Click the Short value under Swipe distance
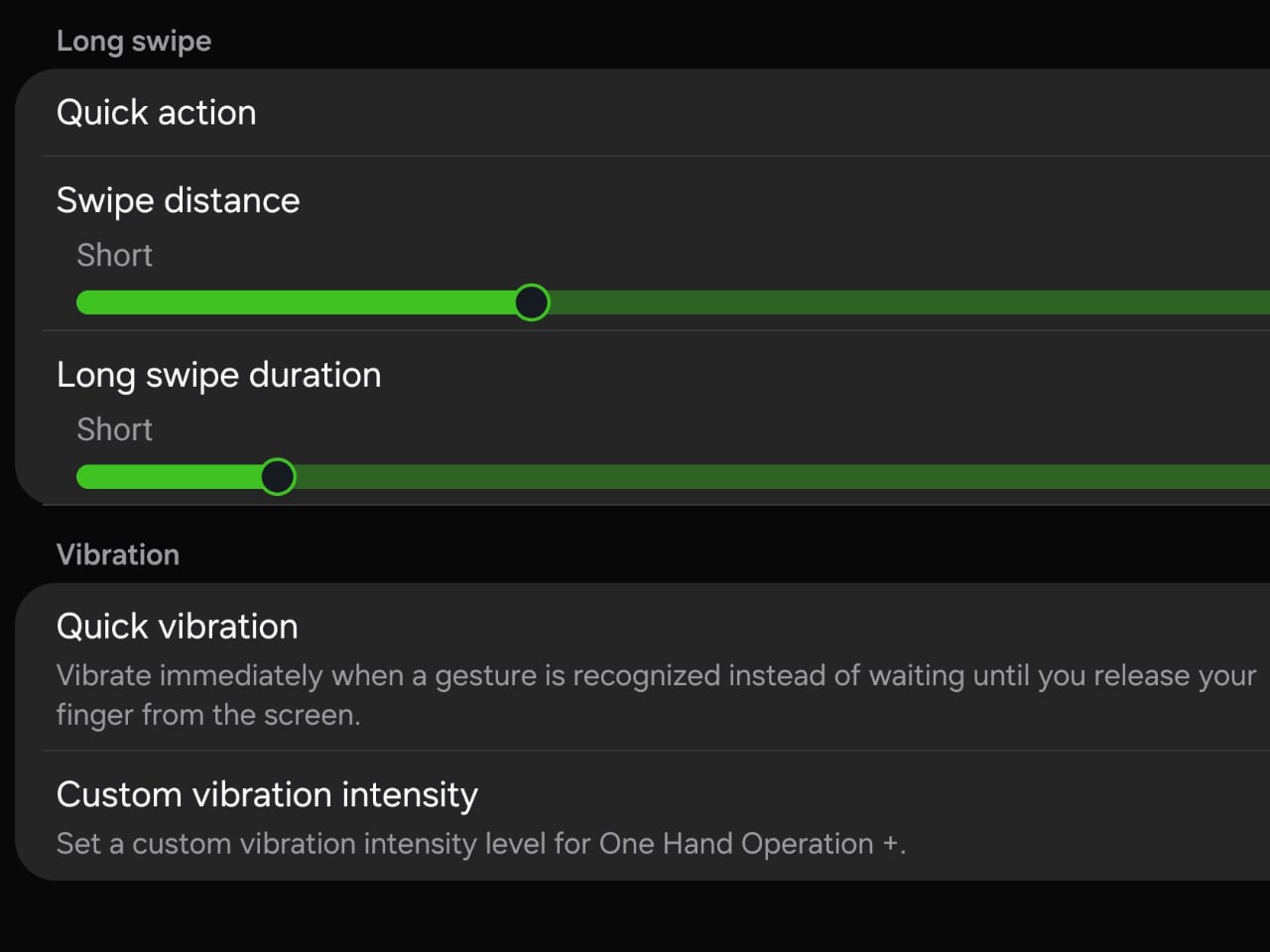Viewport: 1270px width, 952px height. 115,256
